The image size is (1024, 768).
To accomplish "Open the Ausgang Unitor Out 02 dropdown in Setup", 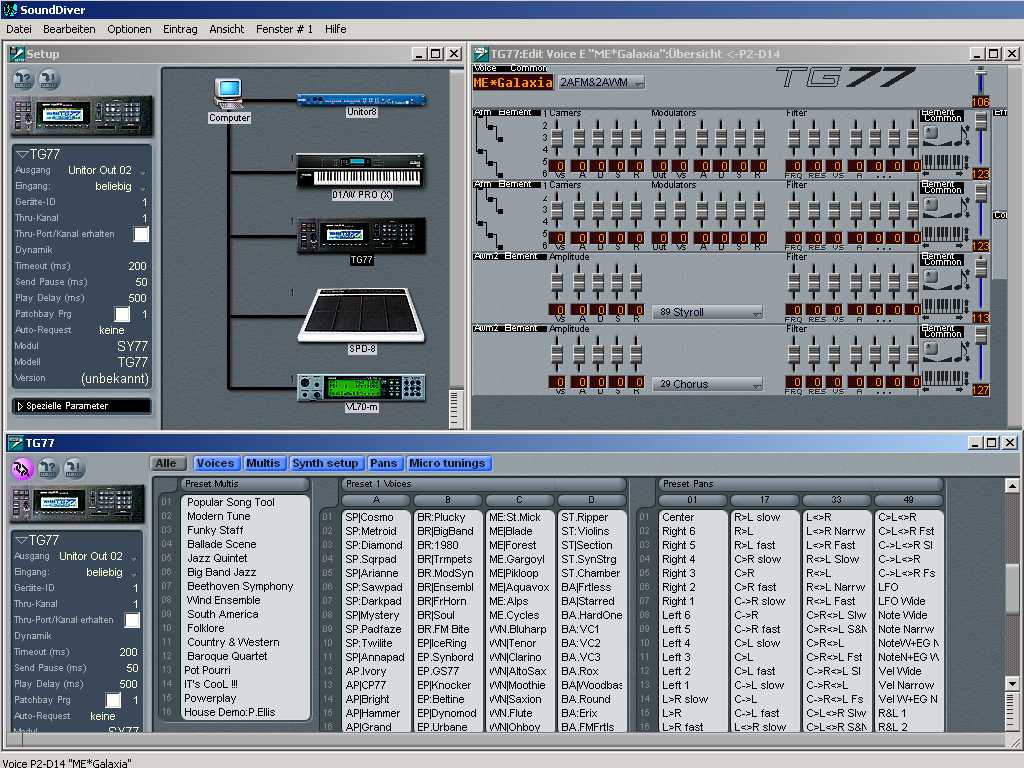I will point(105,170).
